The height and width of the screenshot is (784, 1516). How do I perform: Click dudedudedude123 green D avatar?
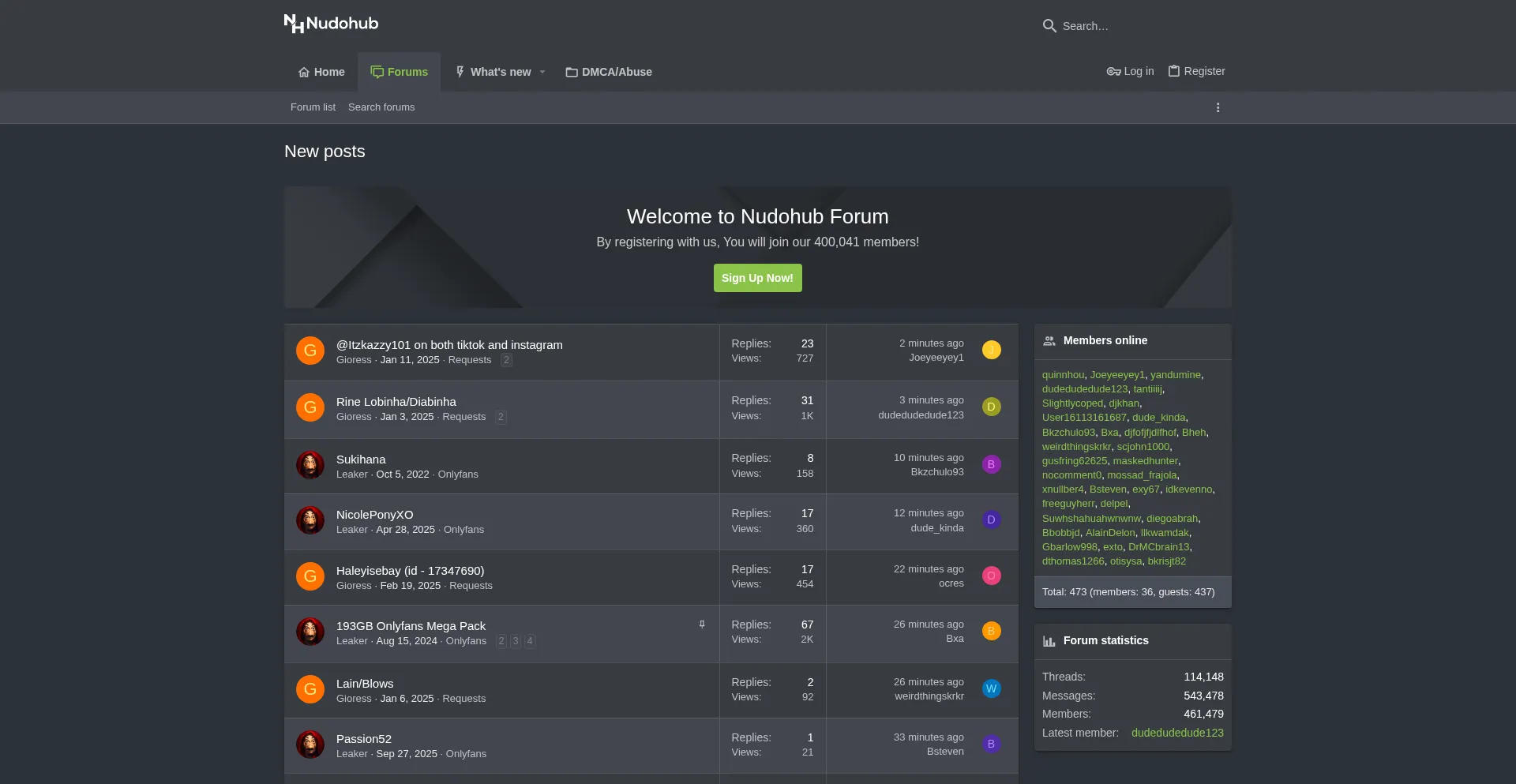tap(992, 407)
